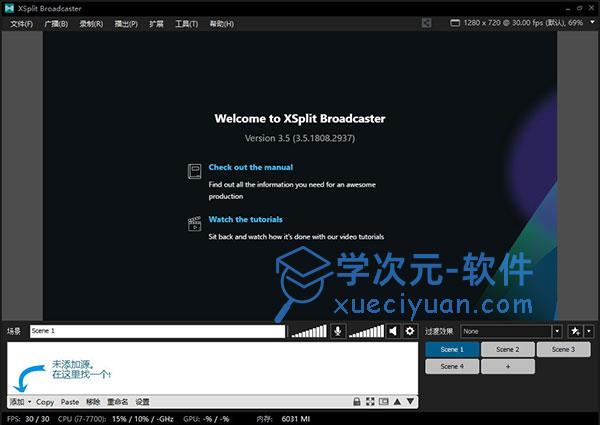The image size is (600, 425).
Task: Expand the dropdown arrow beside the star icon
Action: tap(589, 331)
